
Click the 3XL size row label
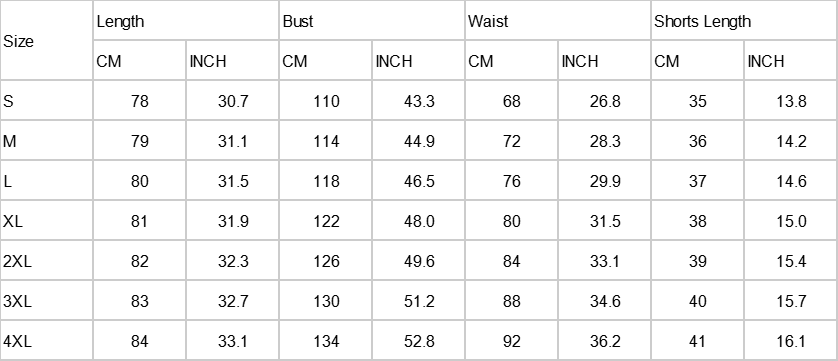pyautogui.click(x=46, y=301)
